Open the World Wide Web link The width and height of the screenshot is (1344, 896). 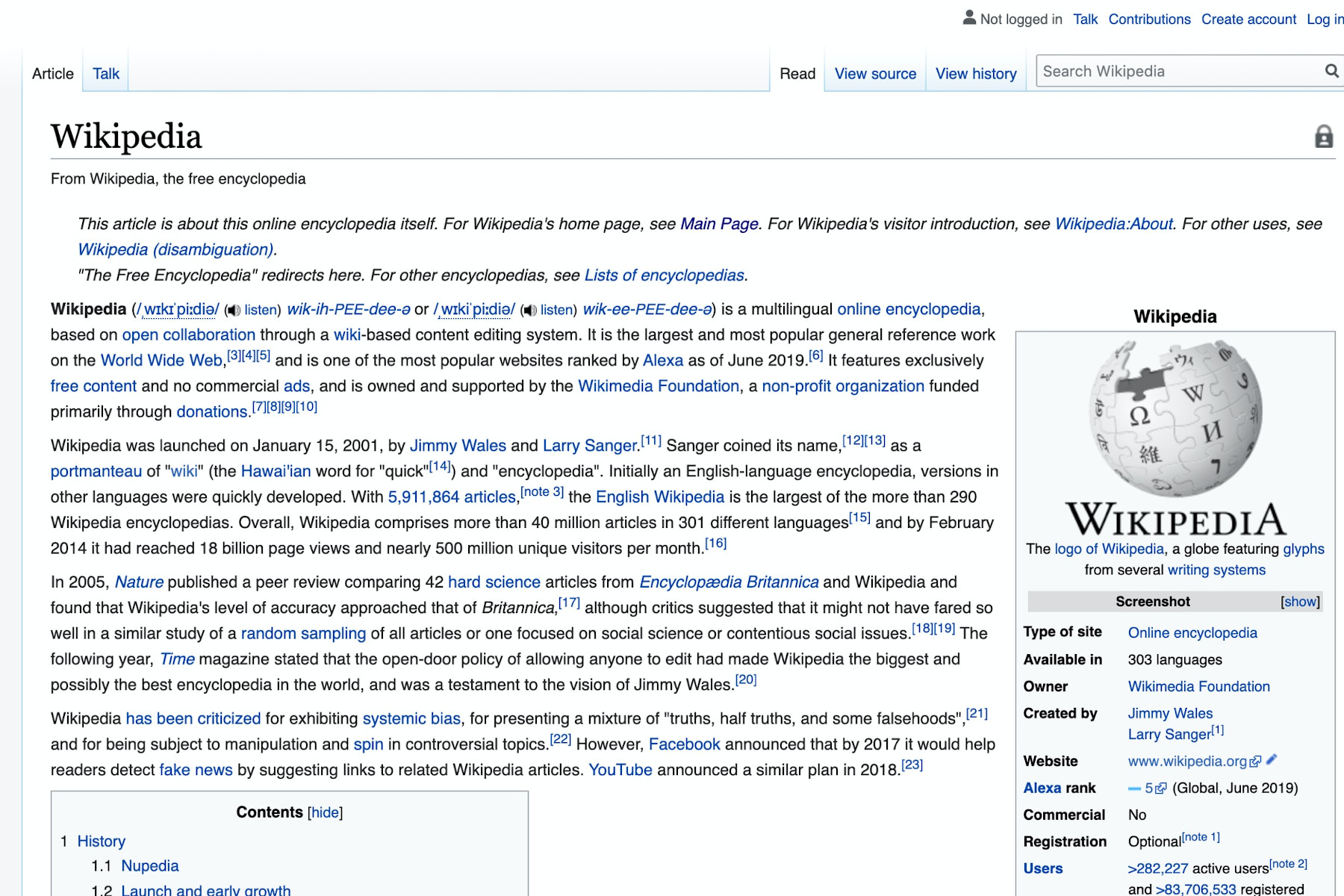161,361
